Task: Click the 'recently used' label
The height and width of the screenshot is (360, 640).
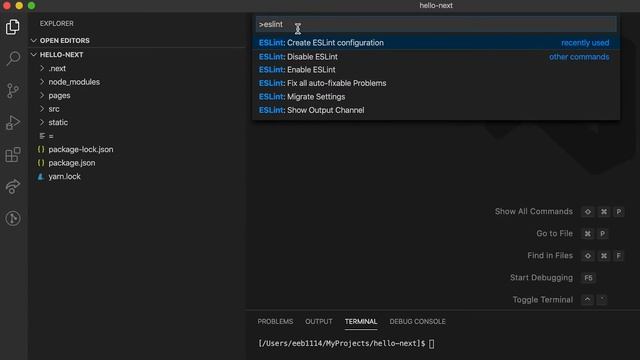Action: 585,43
